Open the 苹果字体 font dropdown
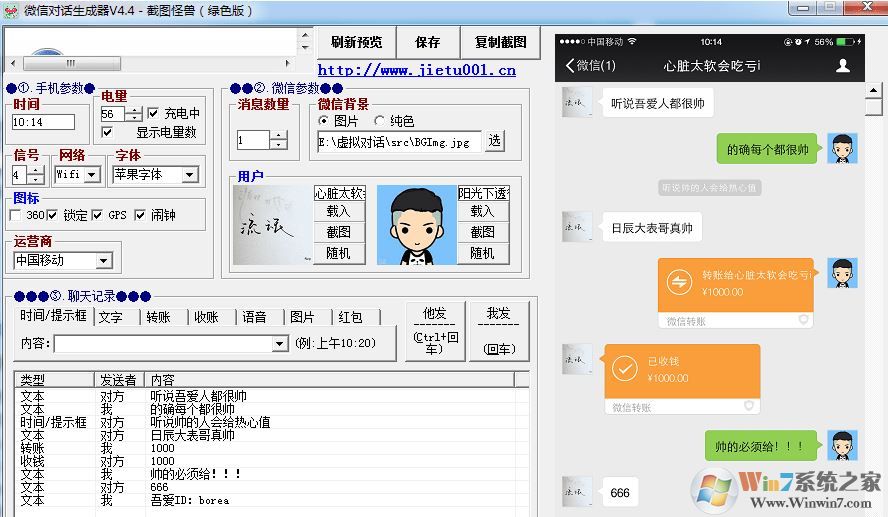Screen dimensions: 888x517 click(x=190, y=174)
